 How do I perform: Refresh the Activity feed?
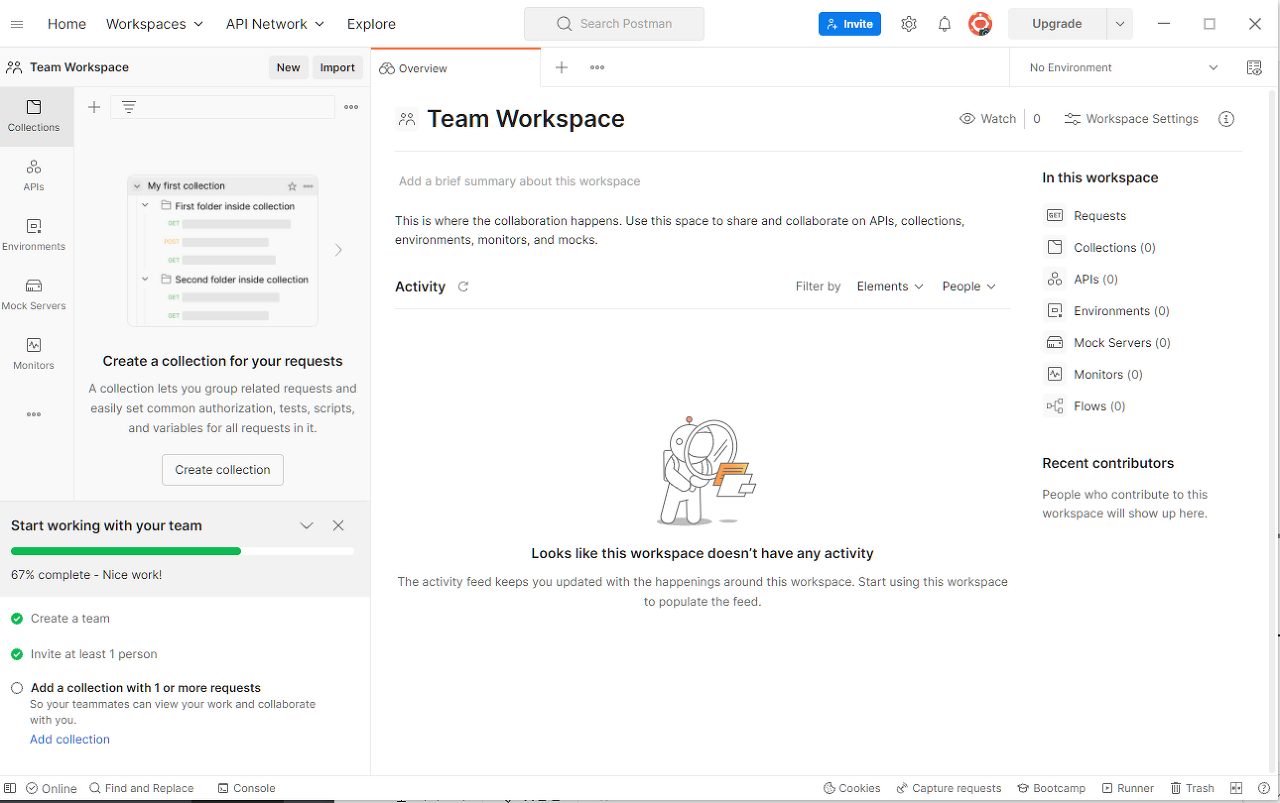click(463, 286)
